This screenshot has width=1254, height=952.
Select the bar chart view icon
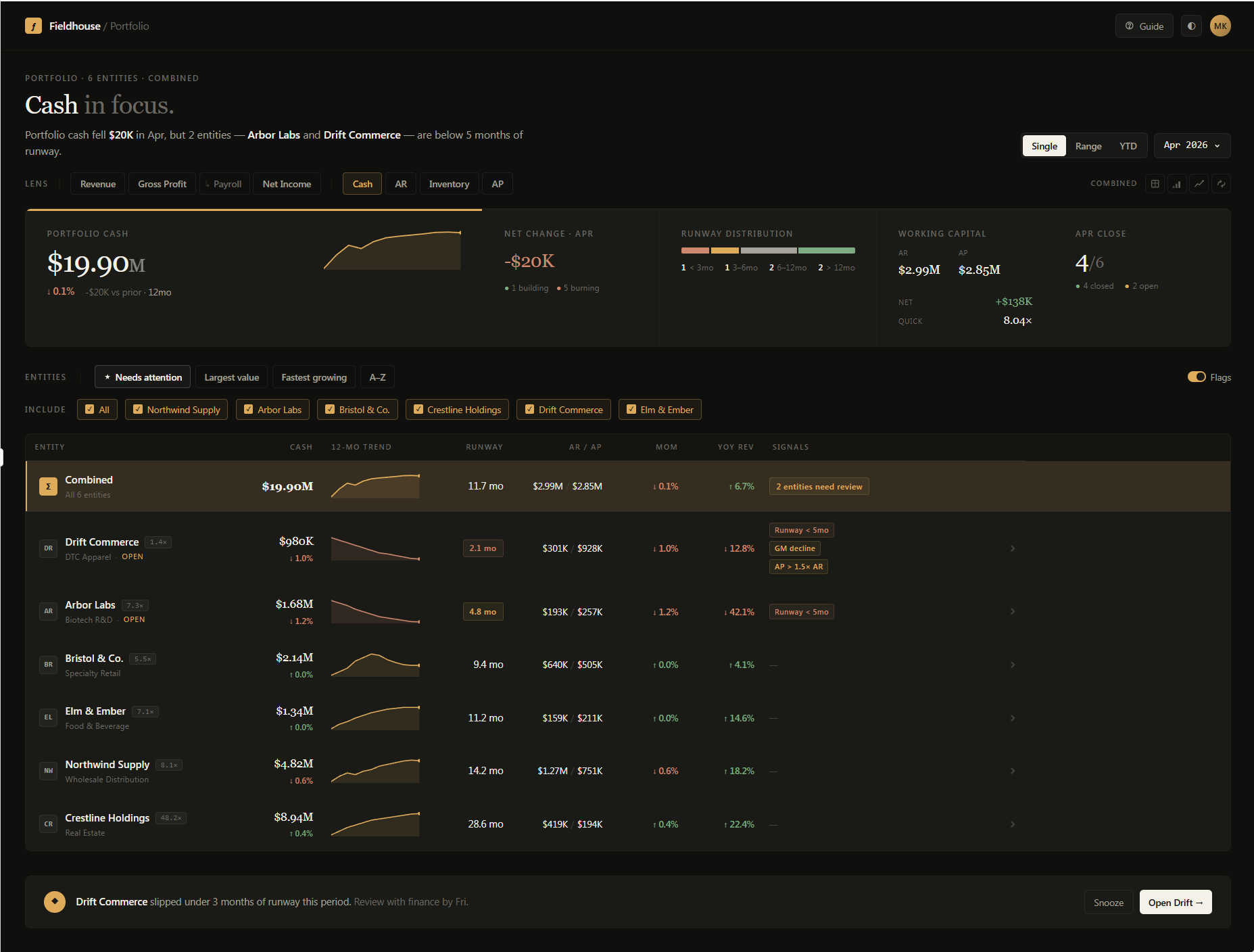(x=1176, y=183)
